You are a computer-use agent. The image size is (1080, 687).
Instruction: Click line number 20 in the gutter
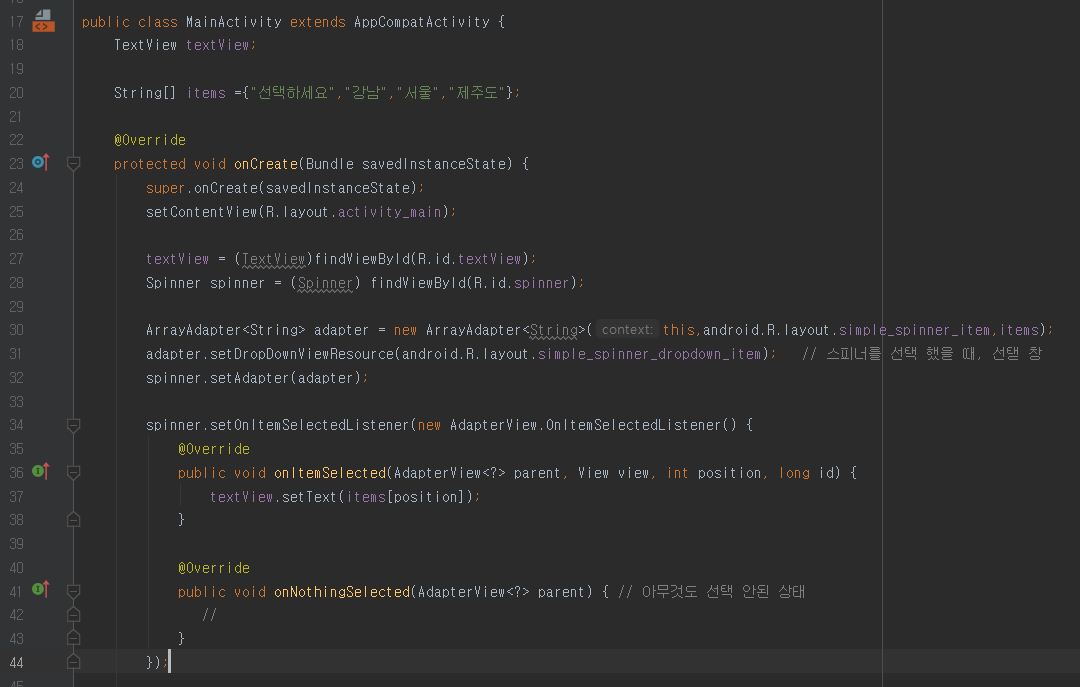pyautogui.click(x=17, y=92)
